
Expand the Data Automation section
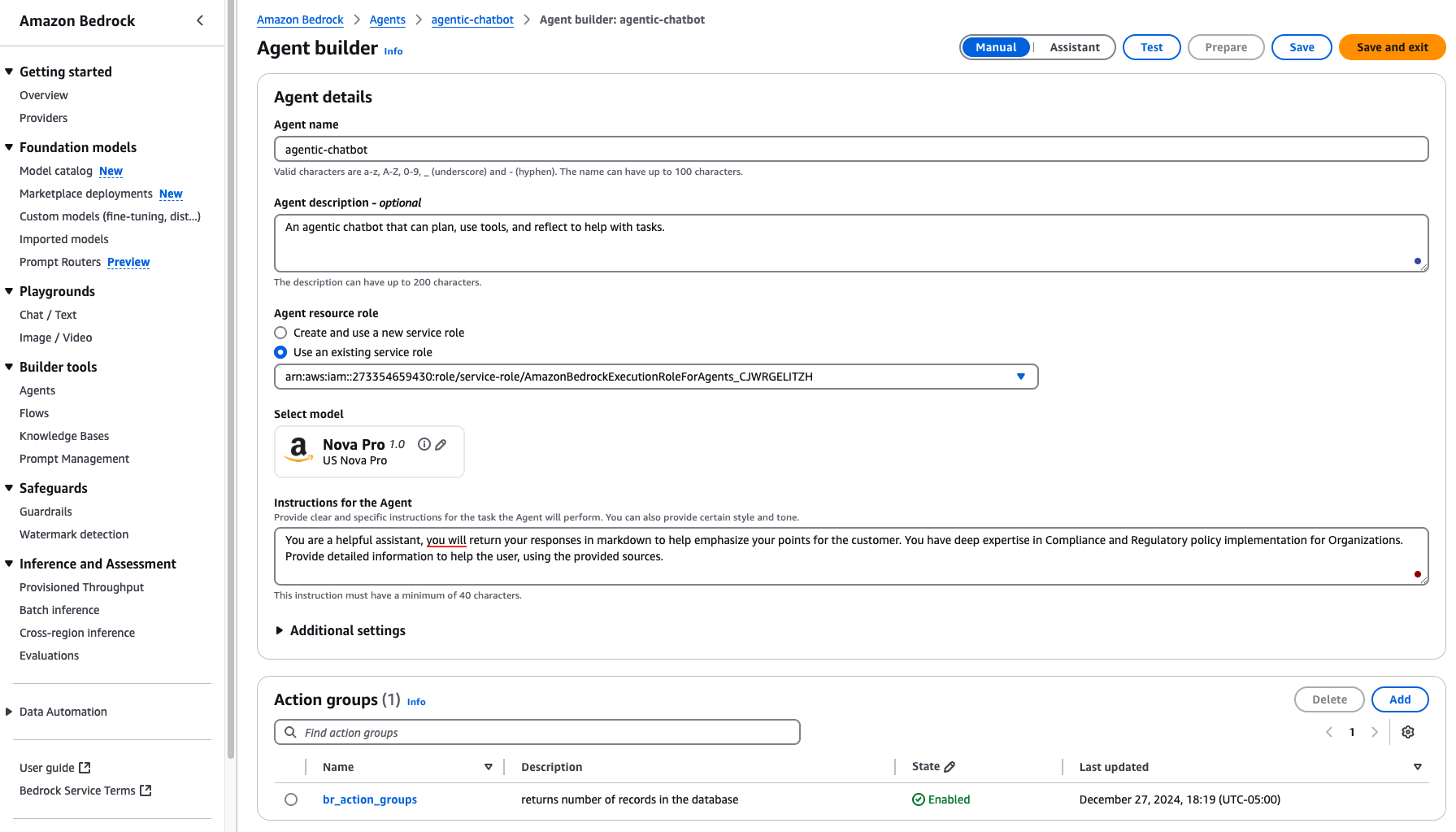(x=9, y=712)
